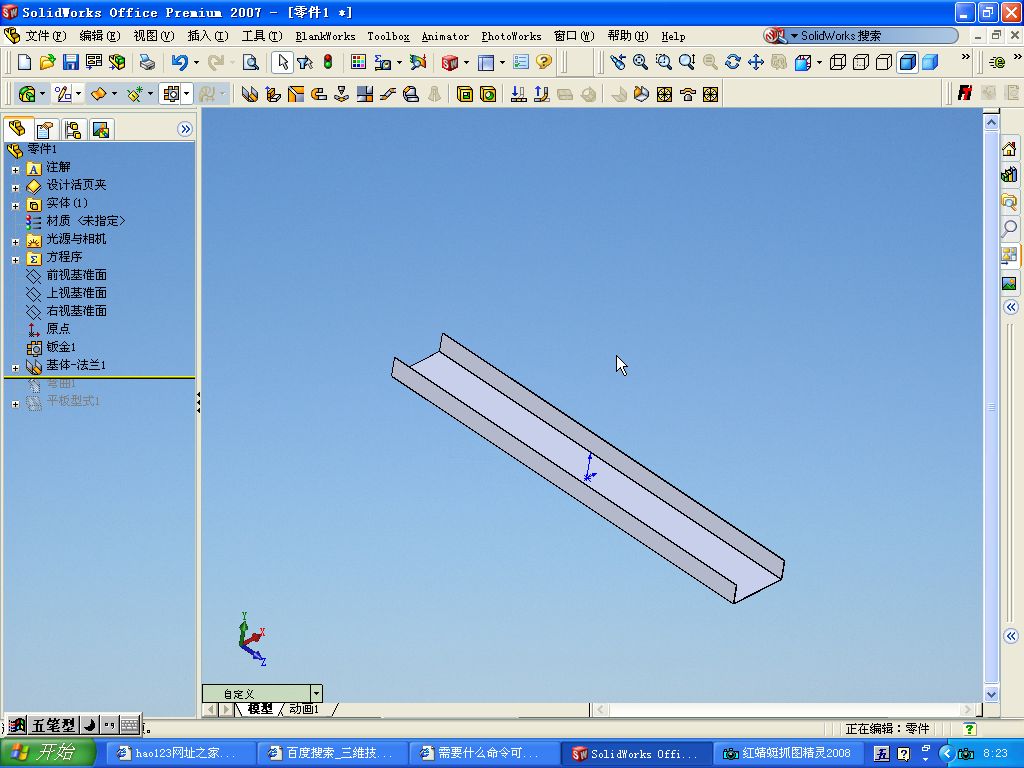The image size is (1024, 768).
Task: Expand the 实体(1) tree node
Action: point(16,206)
